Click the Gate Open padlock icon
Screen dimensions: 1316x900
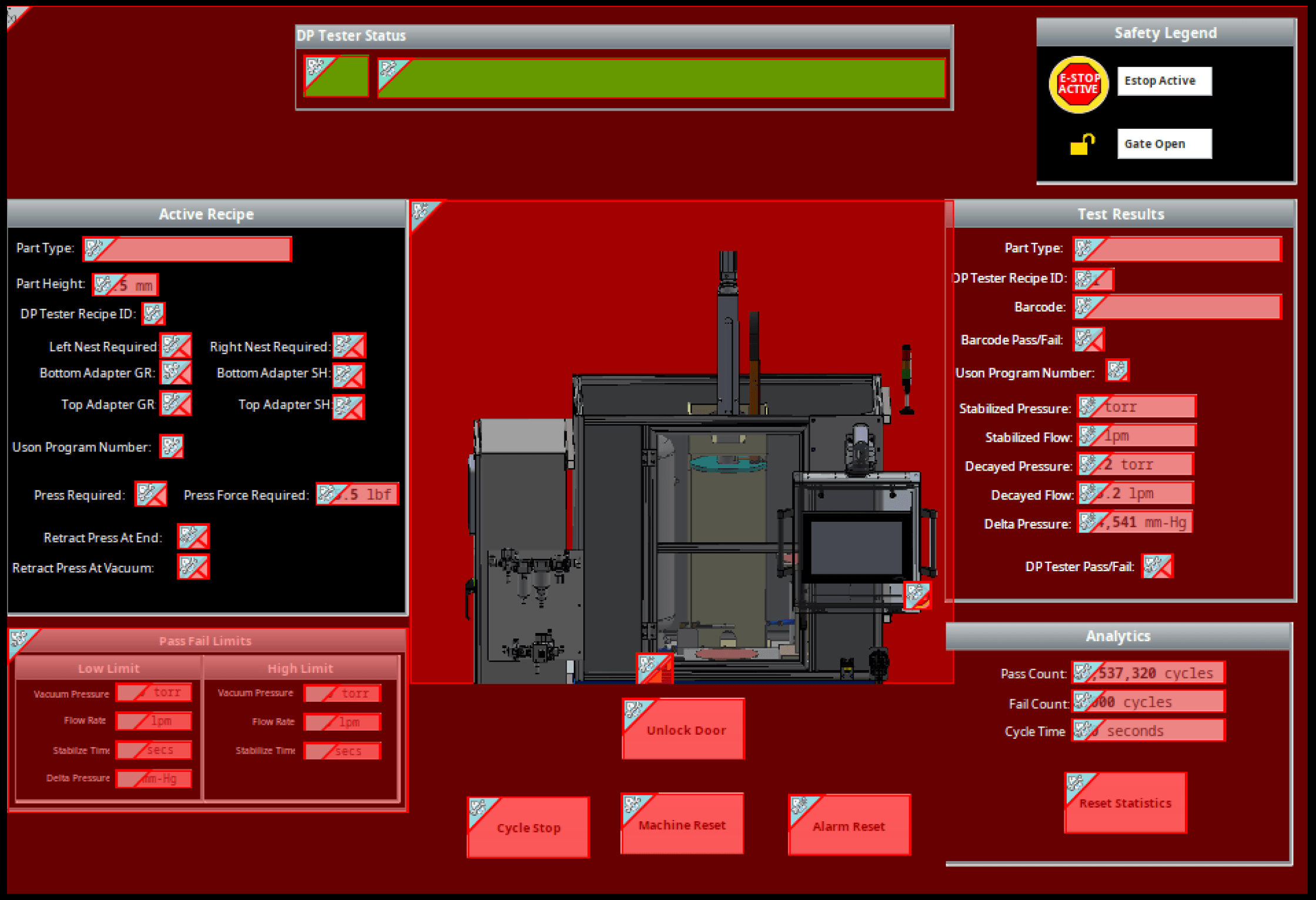point(1084,143)
